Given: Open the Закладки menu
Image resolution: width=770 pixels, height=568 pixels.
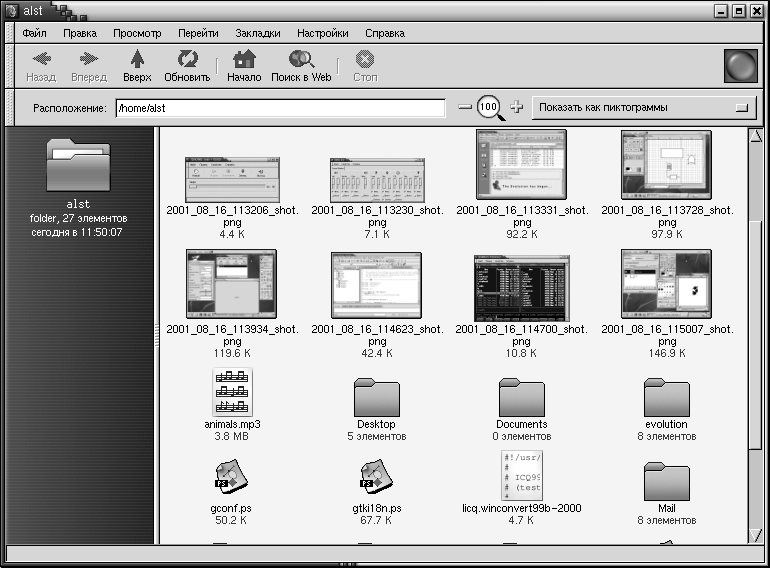Looking at the screenshot, I should coord(257,33).
